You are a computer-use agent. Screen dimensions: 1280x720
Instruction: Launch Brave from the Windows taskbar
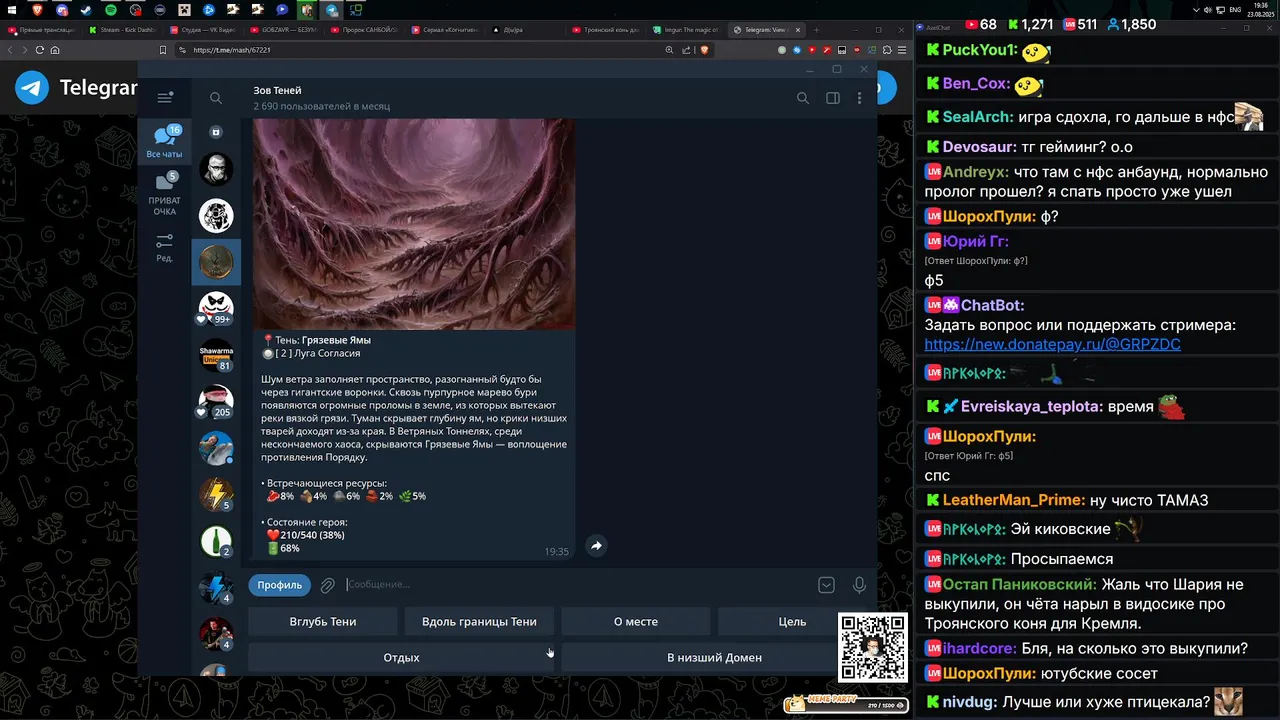click(37, 10)
